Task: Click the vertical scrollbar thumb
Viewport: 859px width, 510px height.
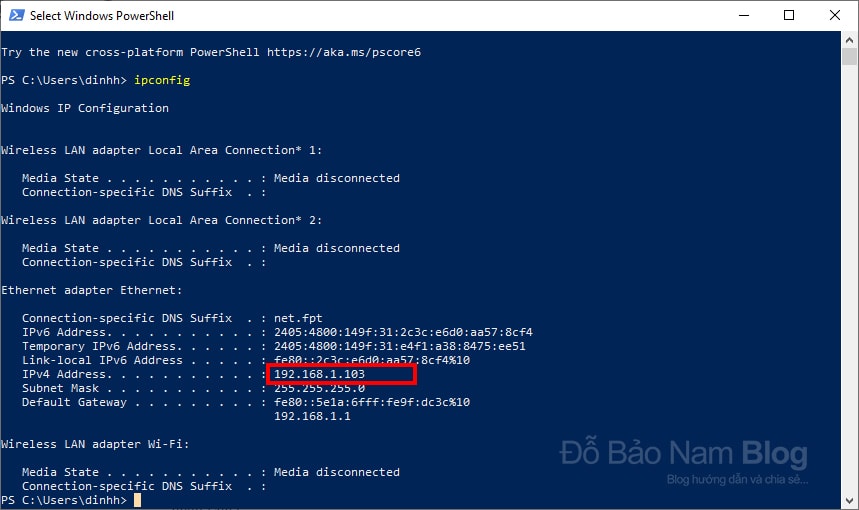Action: click(x=849, y=56)
